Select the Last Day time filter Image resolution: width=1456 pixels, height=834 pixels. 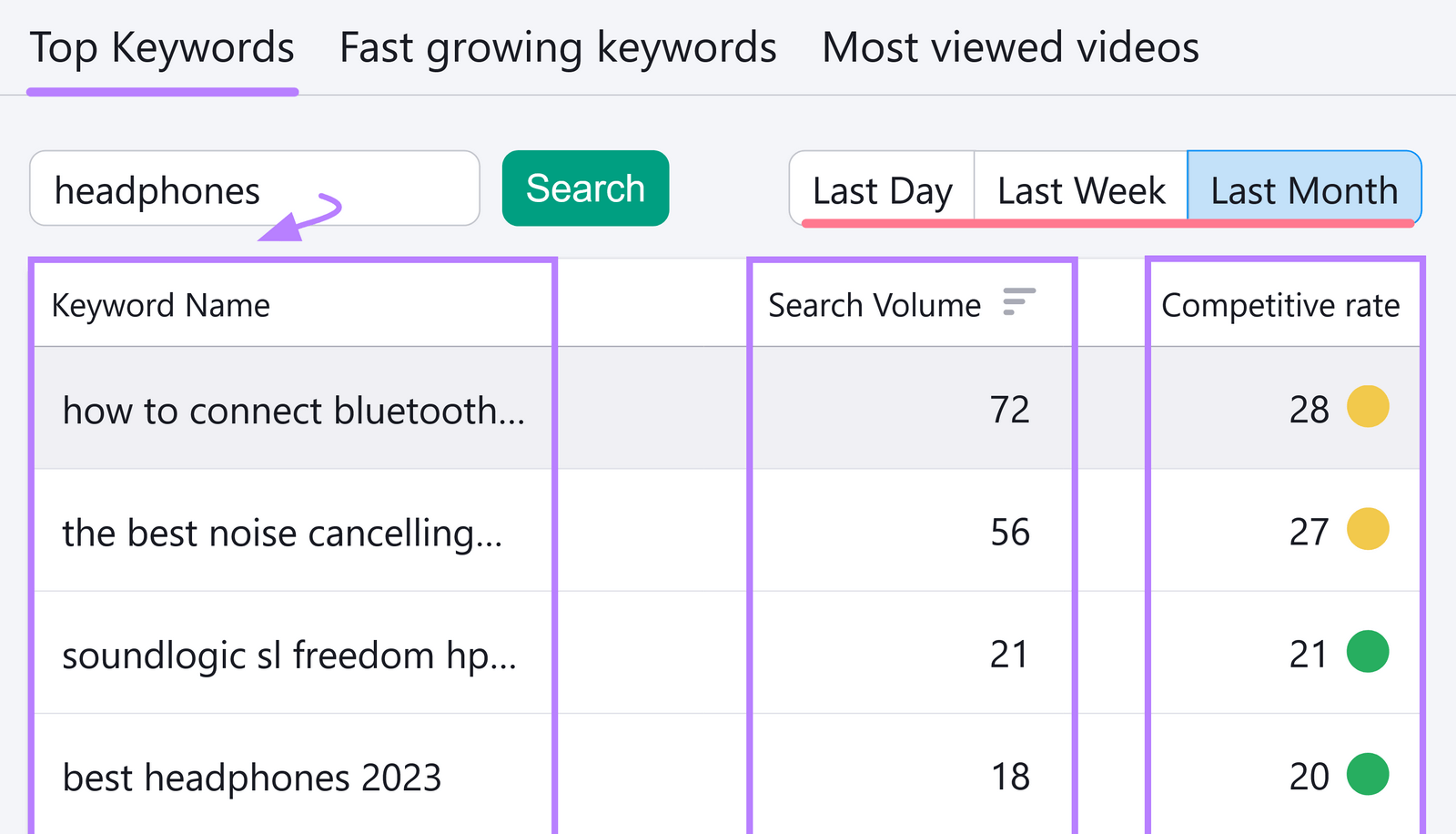point(881,189)
